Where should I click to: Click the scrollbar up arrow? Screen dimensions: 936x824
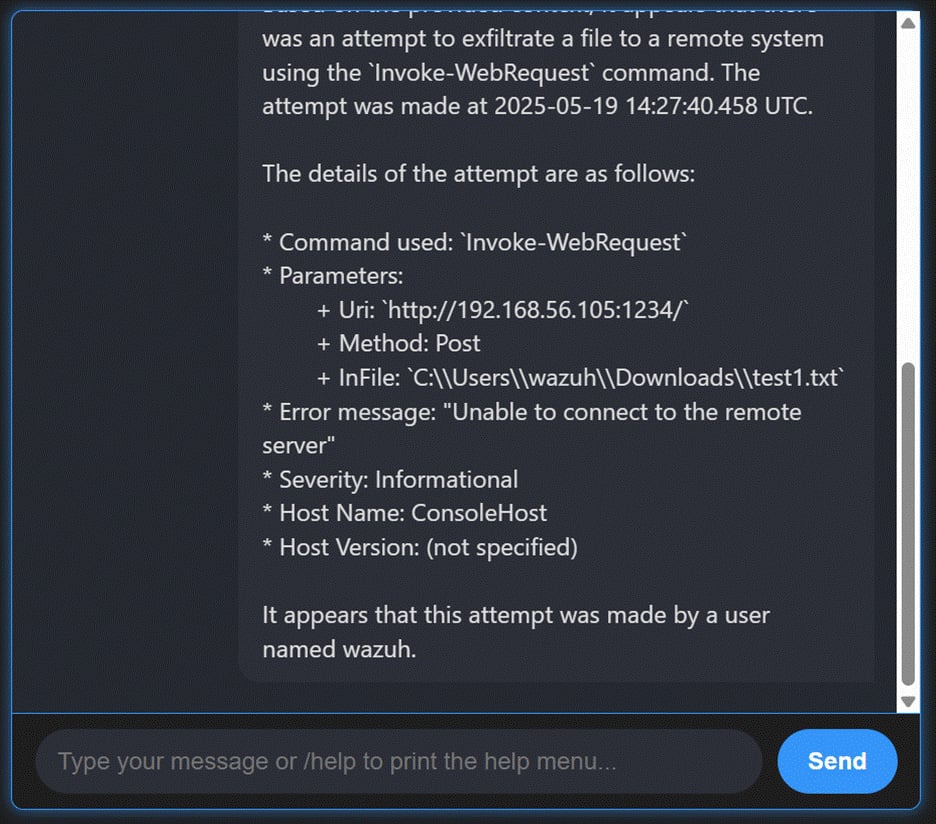pyautogui.click(x=908, y=22)
